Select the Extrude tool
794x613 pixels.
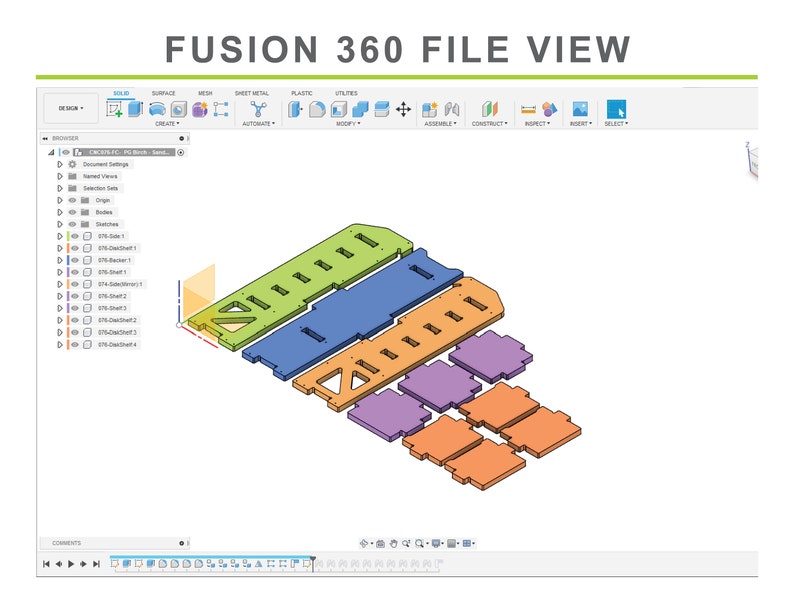(135, 109)
